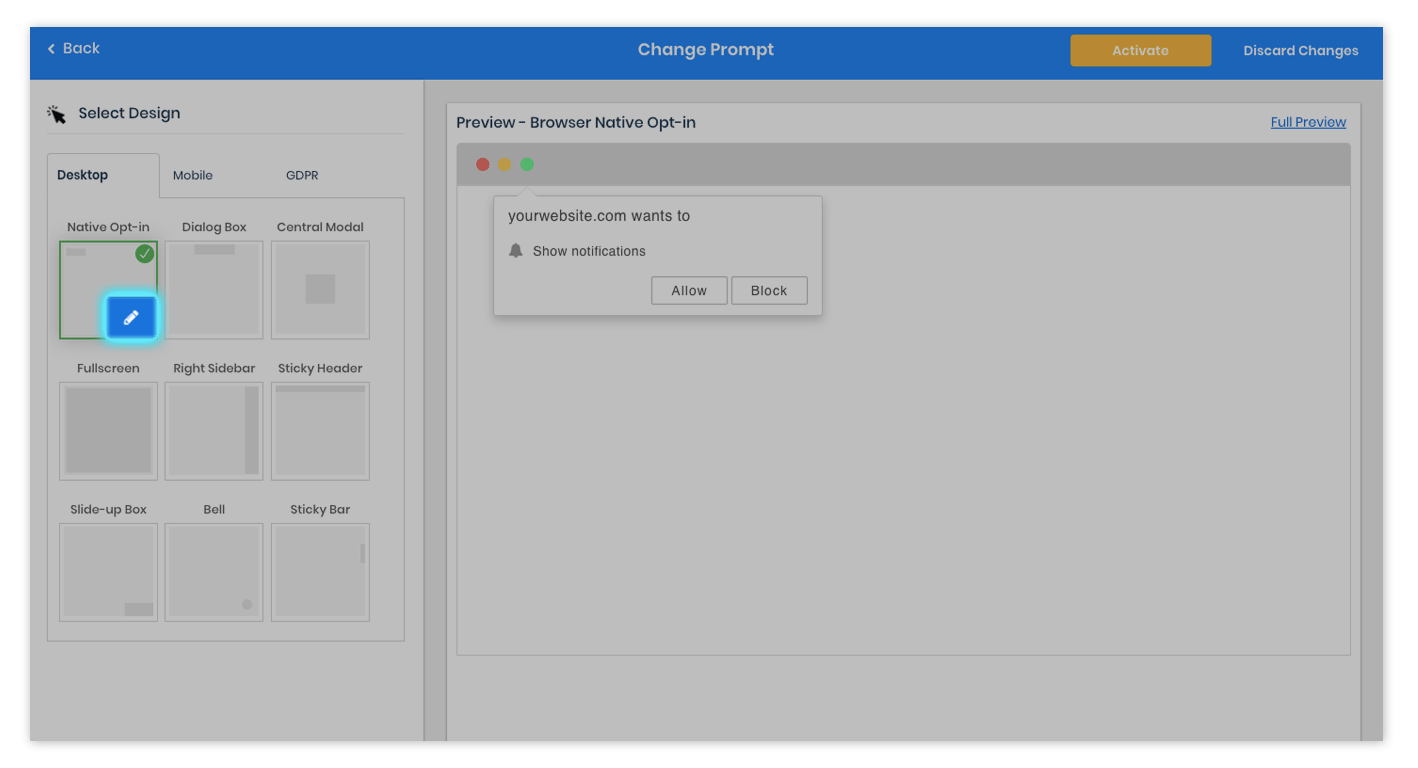Pick the Bell design thumbnail
The image size is (1418, 768).
[x=214, y=572]
